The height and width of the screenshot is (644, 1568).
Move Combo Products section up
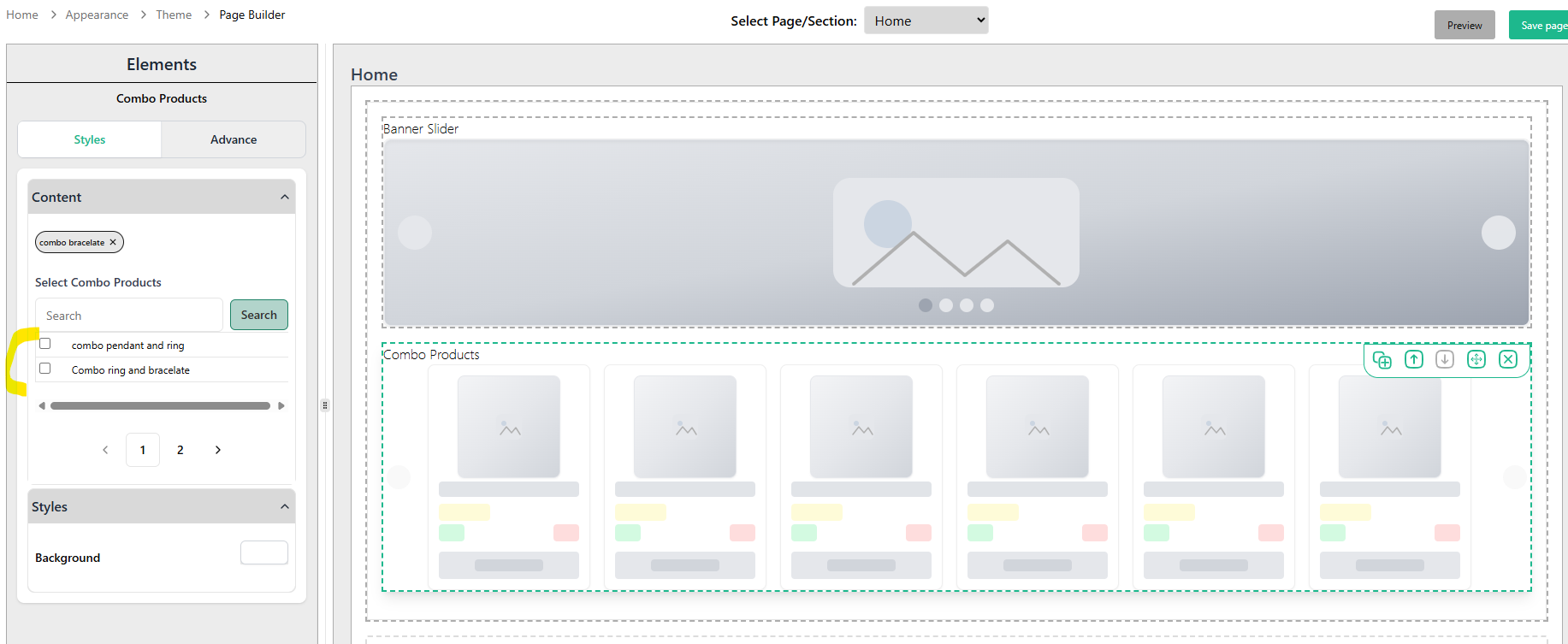1414,359
